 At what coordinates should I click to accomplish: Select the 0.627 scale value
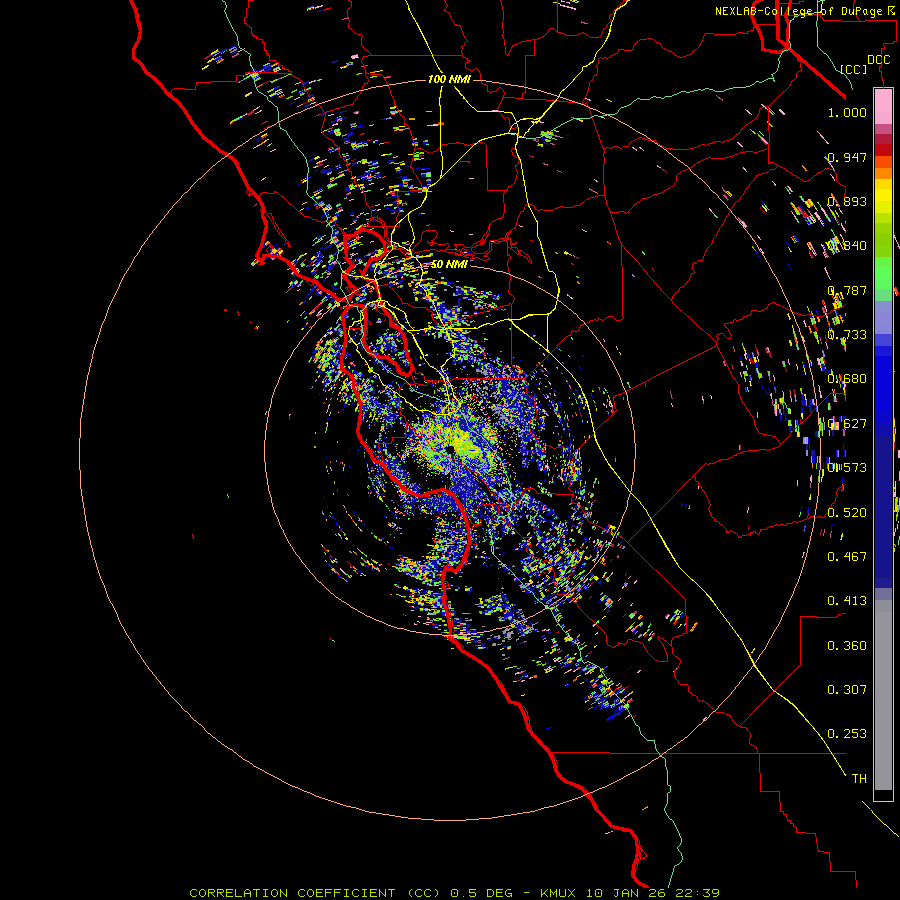coord(847,424)
